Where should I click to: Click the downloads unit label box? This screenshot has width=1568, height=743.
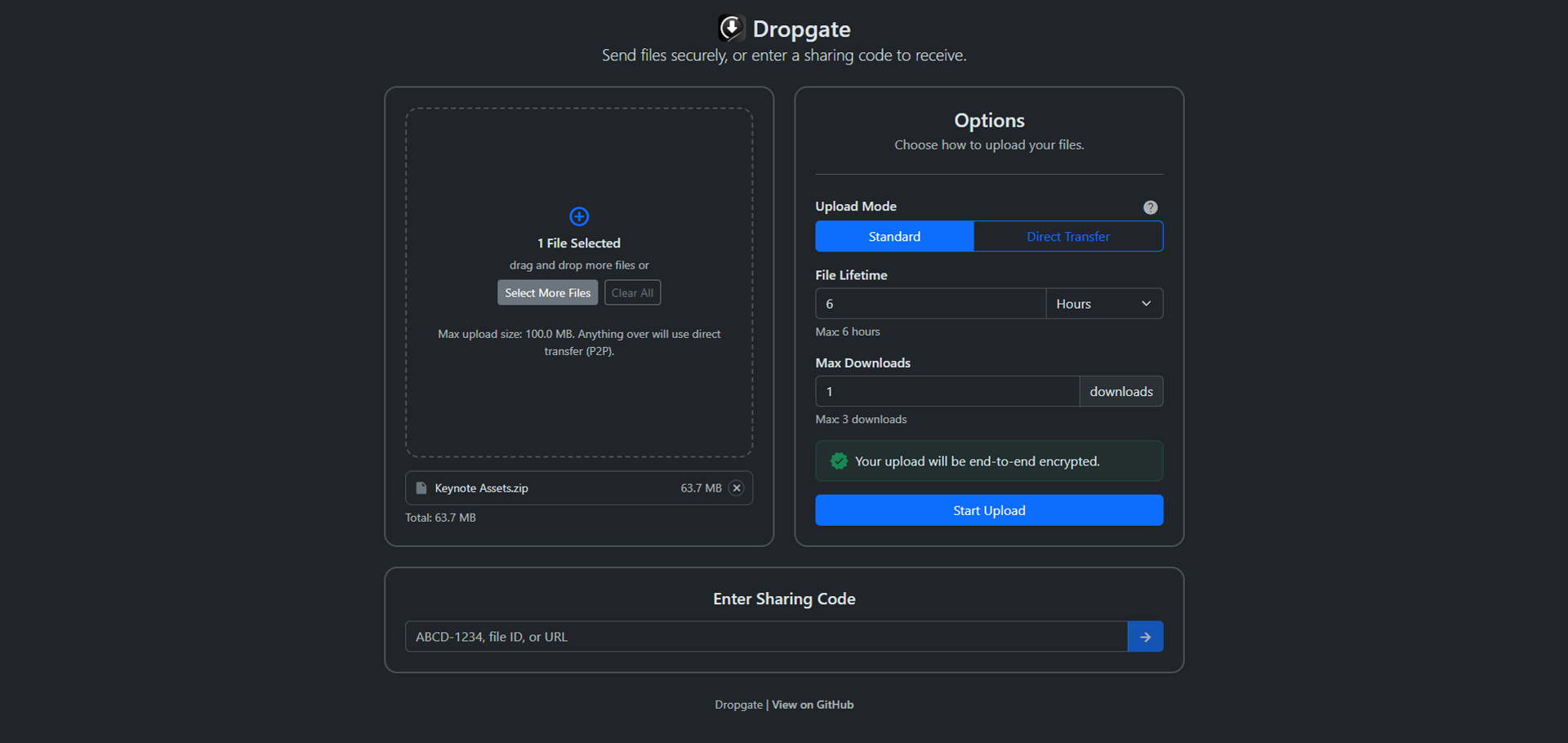point(1120,391)
